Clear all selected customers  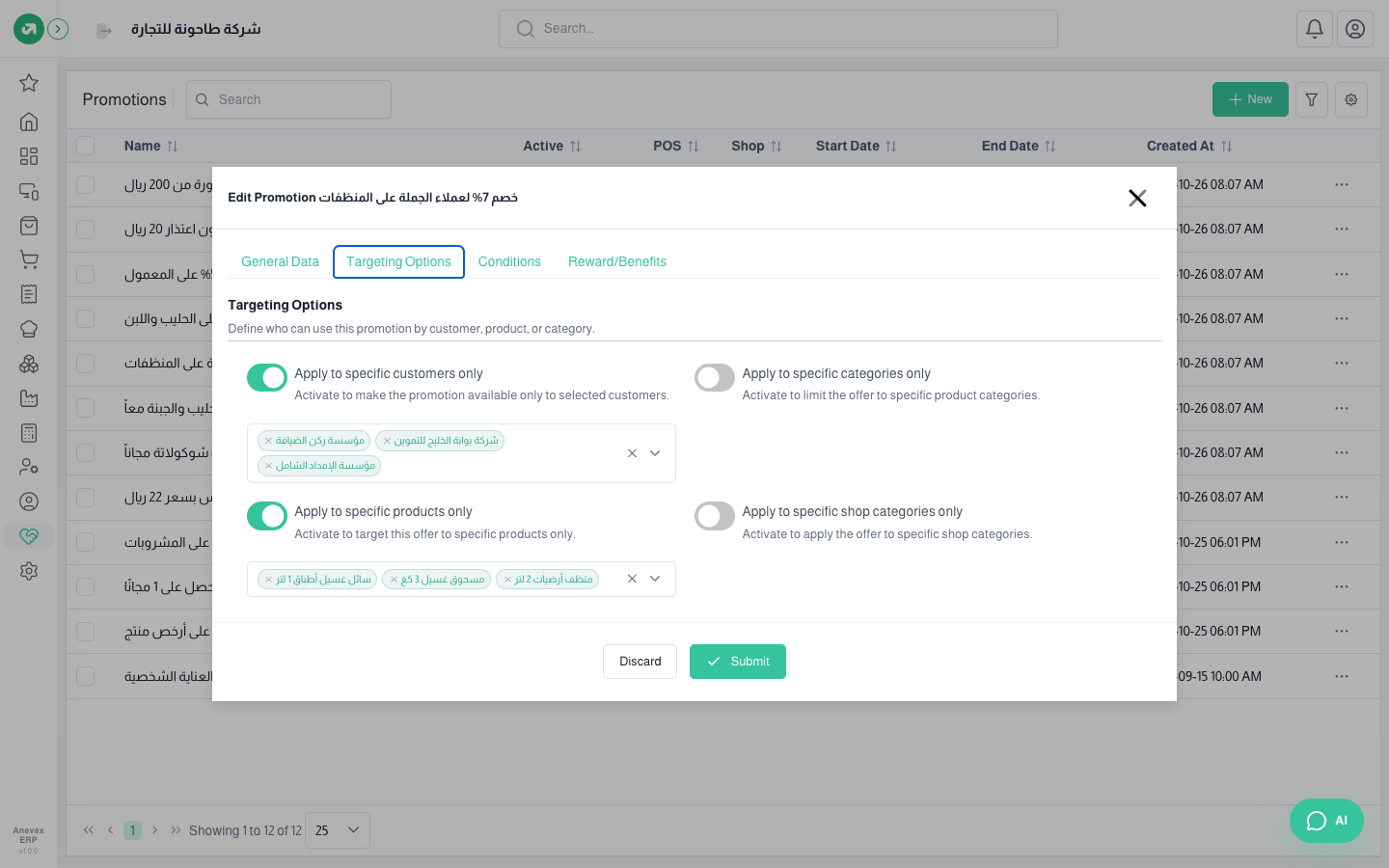pos(632,453)
